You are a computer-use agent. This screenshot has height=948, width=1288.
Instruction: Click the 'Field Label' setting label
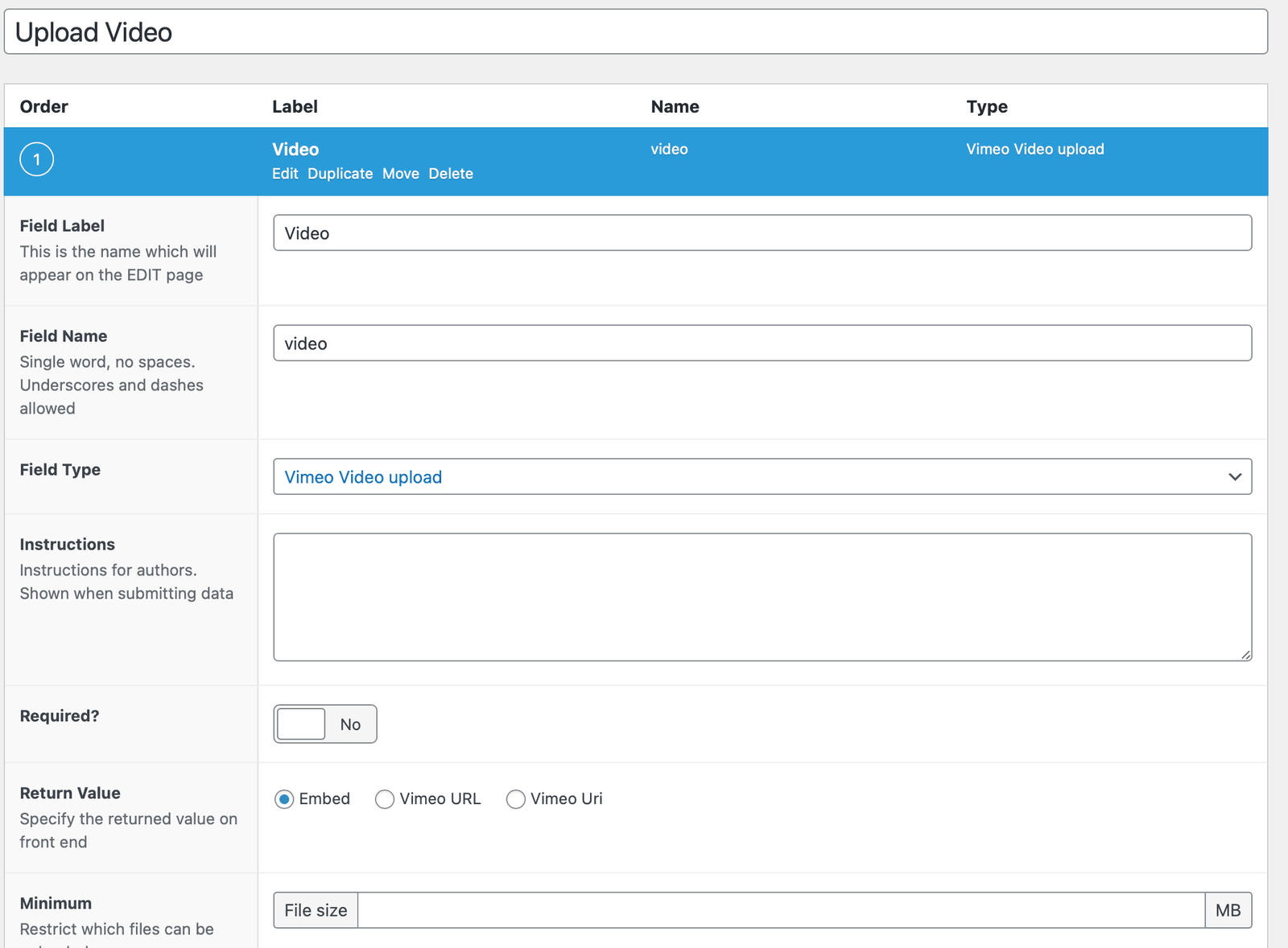(x=62, y=225)
